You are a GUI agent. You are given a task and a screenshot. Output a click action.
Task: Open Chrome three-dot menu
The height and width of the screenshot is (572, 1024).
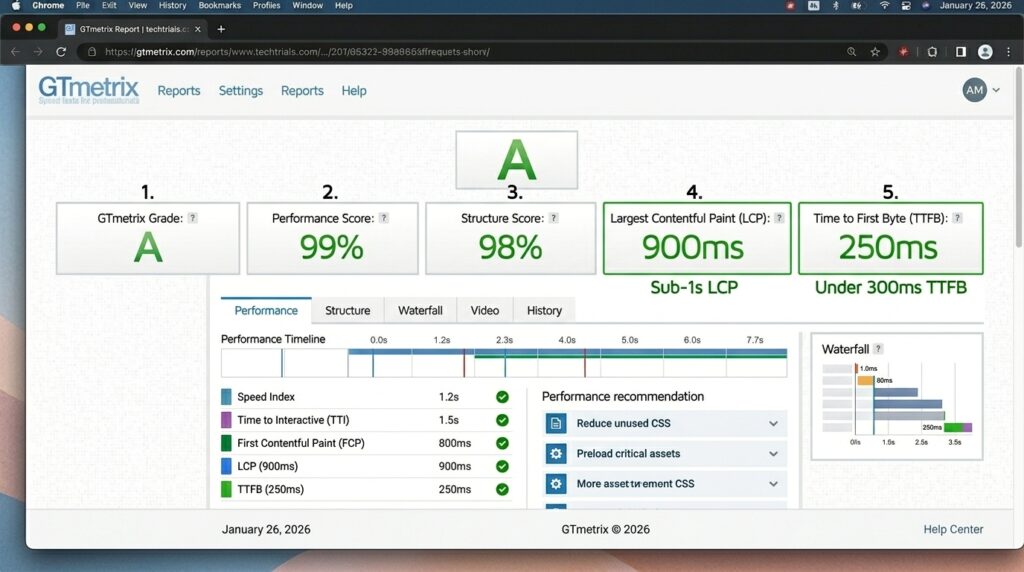pos(1008,52)
